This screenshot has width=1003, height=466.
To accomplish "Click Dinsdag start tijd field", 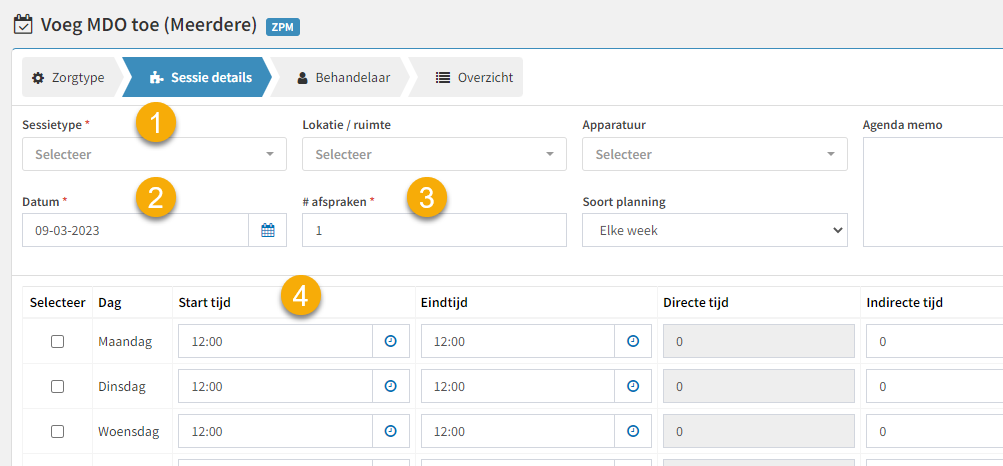I will (x=276, y=386).
